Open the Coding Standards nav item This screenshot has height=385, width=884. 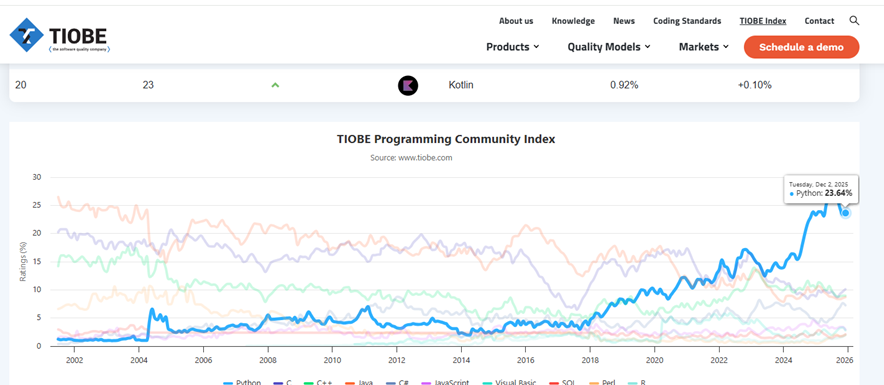(x=687, y=21)
